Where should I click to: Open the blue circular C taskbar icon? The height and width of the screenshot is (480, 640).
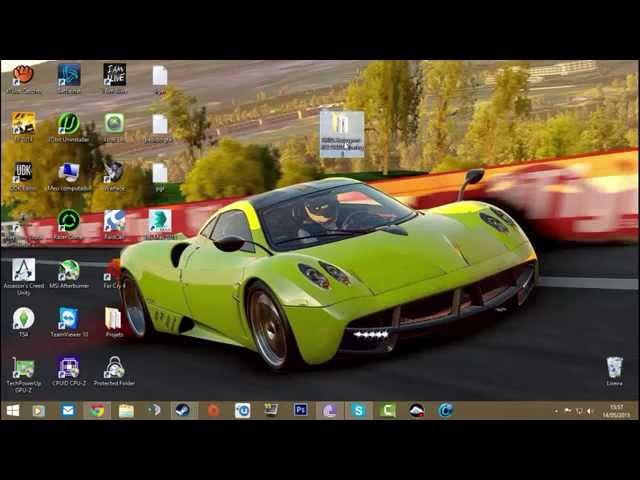(x=445, y=410)
